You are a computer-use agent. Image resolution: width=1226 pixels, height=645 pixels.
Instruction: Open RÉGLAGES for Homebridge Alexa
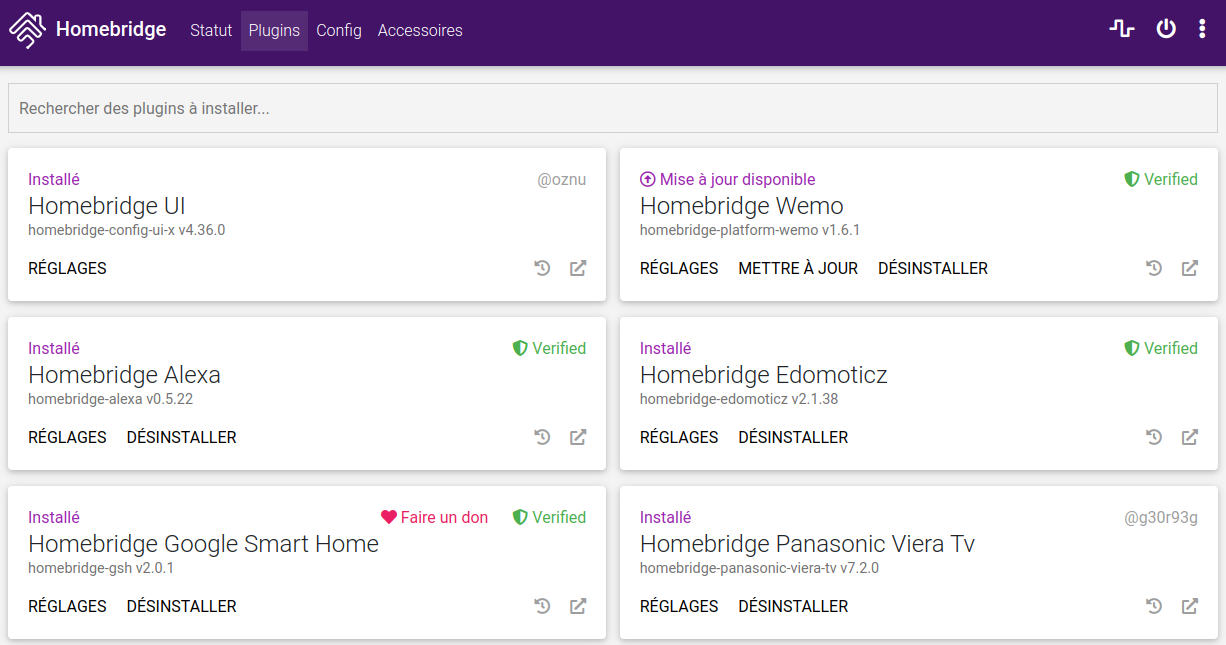67,437
